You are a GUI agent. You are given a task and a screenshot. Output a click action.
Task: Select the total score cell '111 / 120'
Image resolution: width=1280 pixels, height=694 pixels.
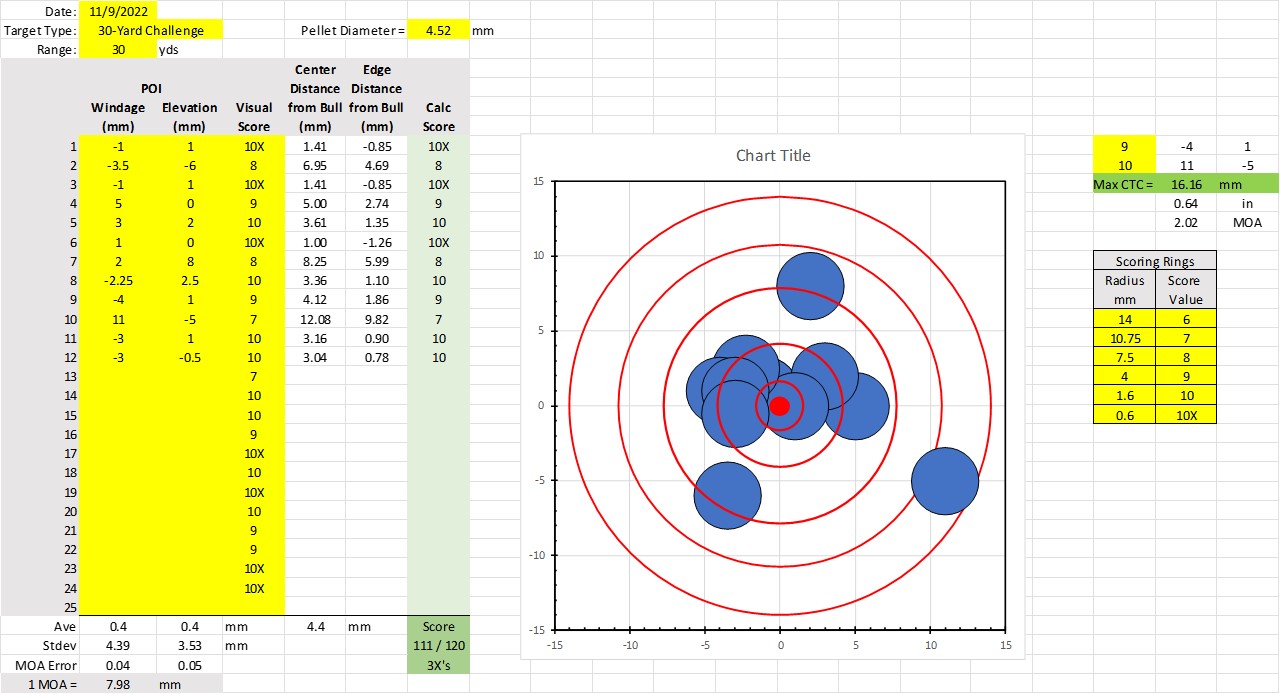pyautogui.click(x=438, y=646)
